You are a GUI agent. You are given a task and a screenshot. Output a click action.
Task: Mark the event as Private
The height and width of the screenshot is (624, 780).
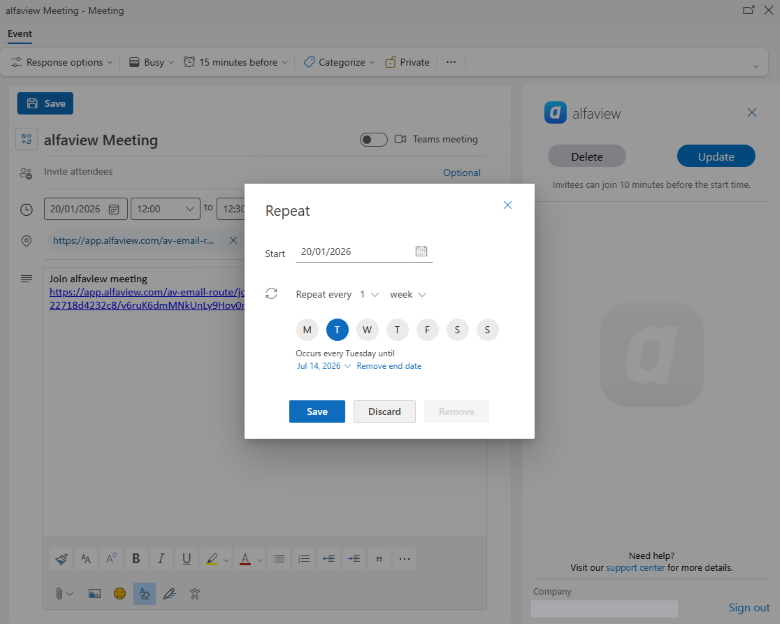click(407, 62)
